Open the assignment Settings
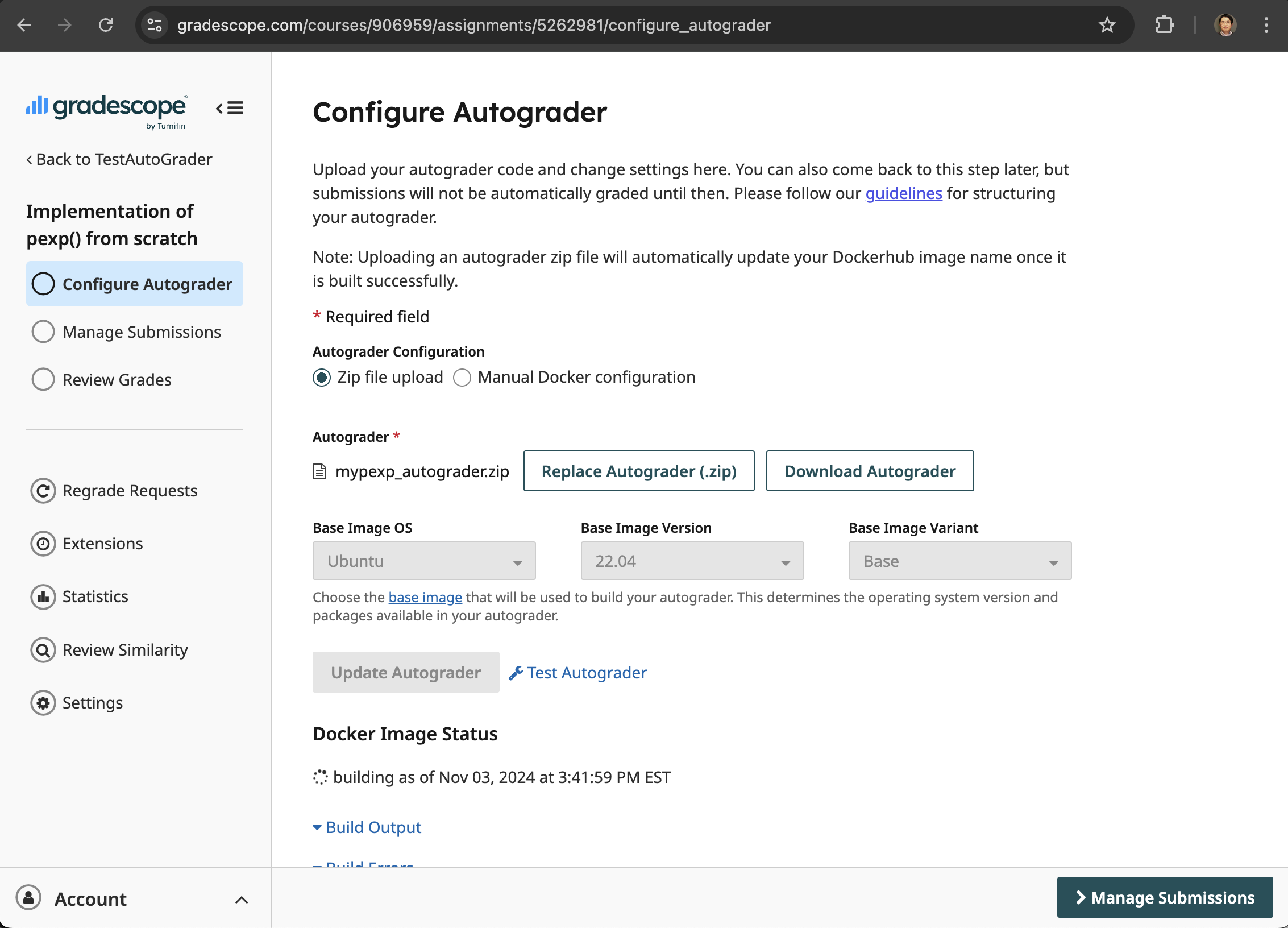 92,702
